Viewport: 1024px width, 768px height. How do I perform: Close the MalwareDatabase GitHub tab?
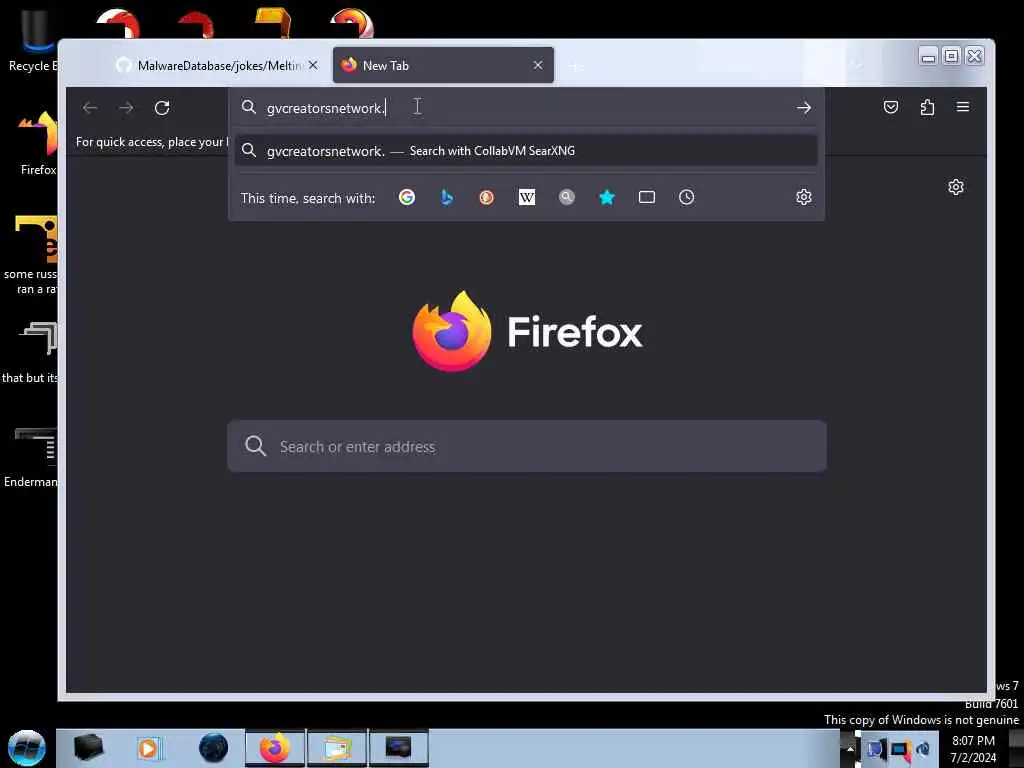(313, 65)
